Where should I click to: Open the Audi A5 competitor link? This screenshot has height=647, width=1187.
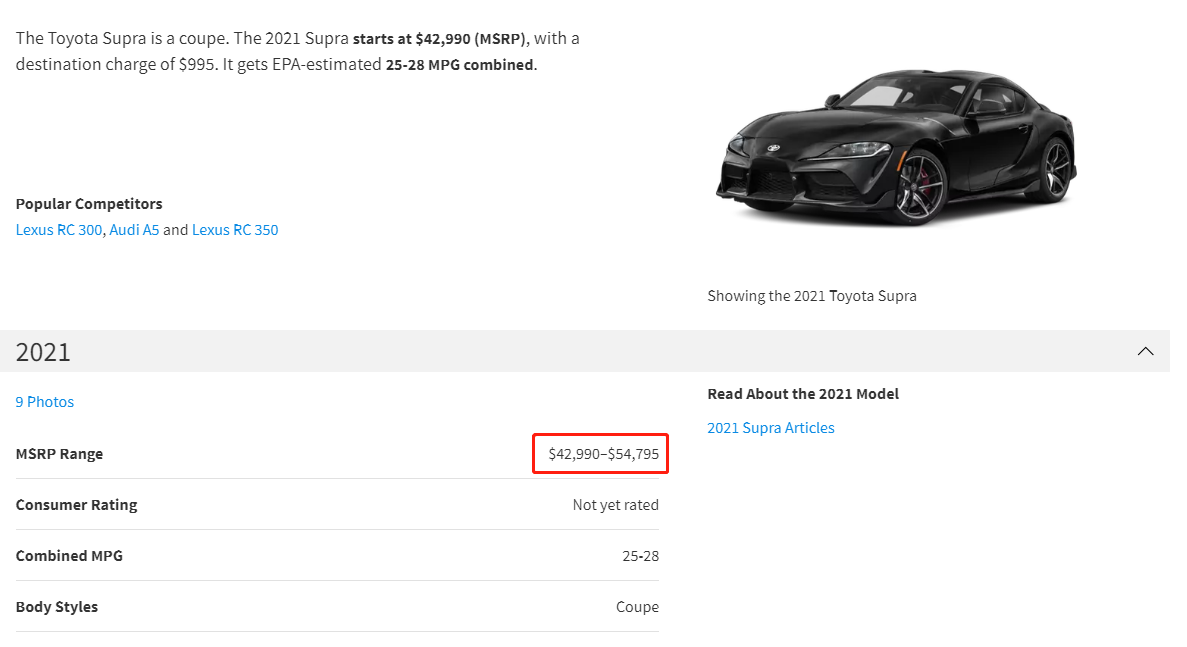click(134, 230)
